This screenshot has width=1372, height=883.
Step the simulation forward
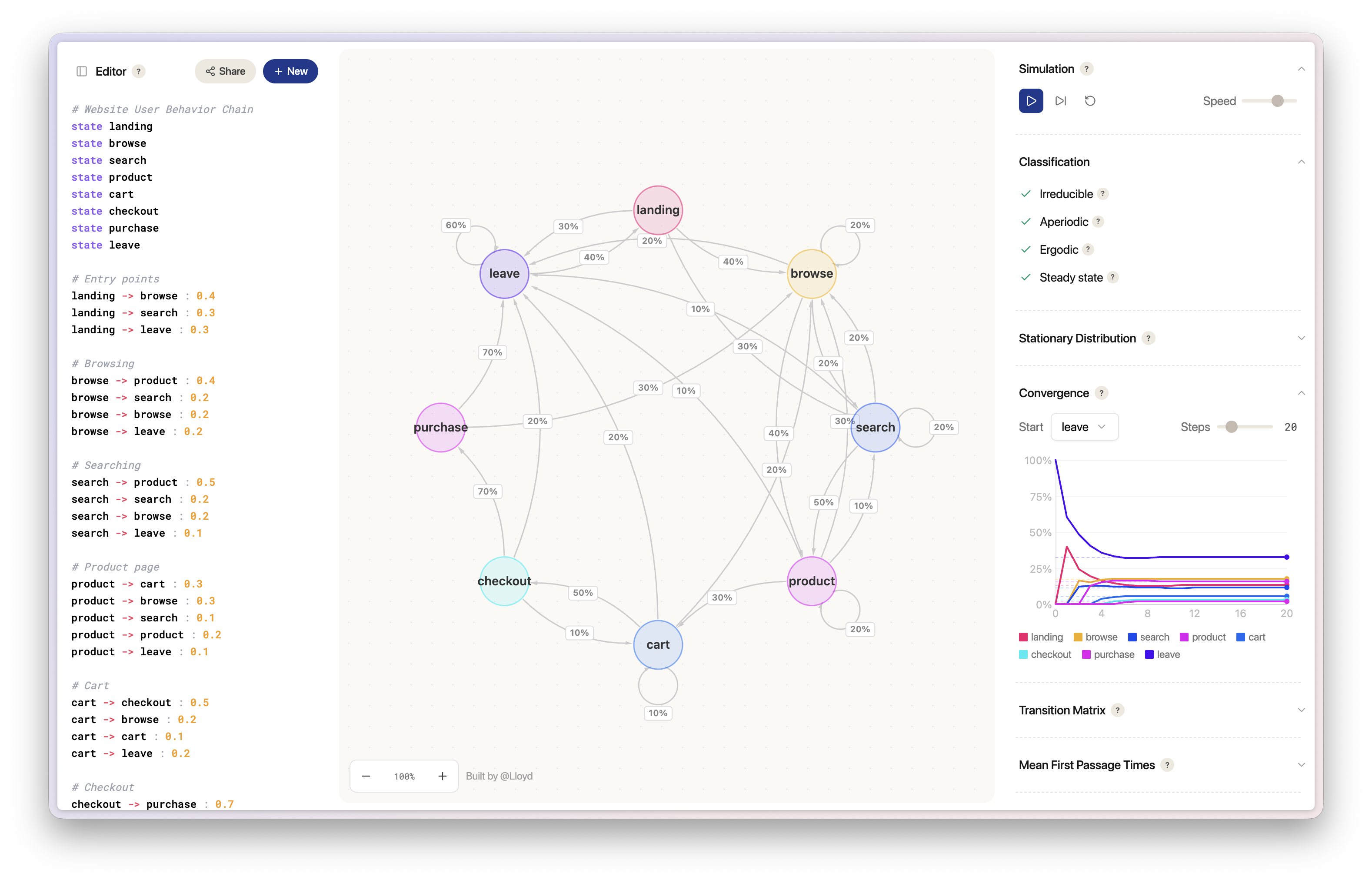click(1061, 100)
